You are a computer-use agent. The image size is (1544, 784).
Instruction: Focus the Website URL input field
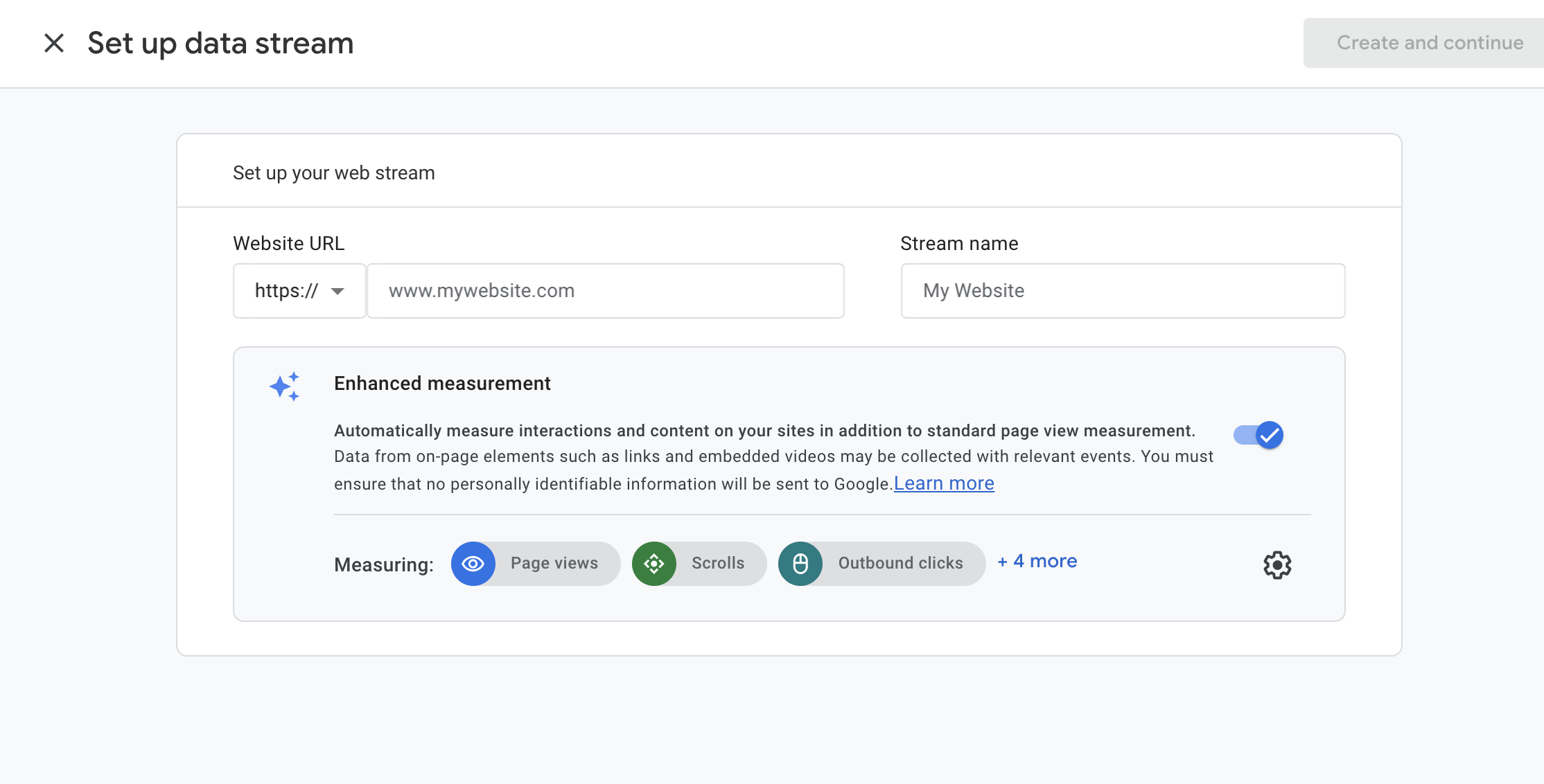(x=606, y=291)
